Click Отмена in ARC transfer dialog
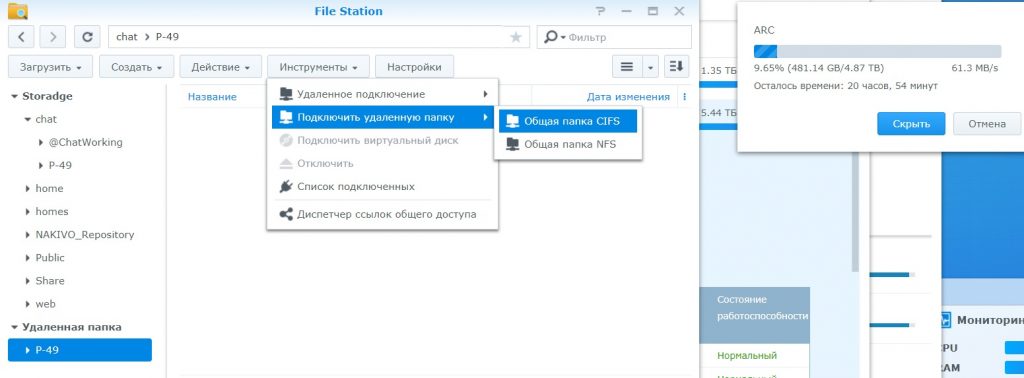Viewport: 1024px width, 378px height. click(x=987, y=124)
